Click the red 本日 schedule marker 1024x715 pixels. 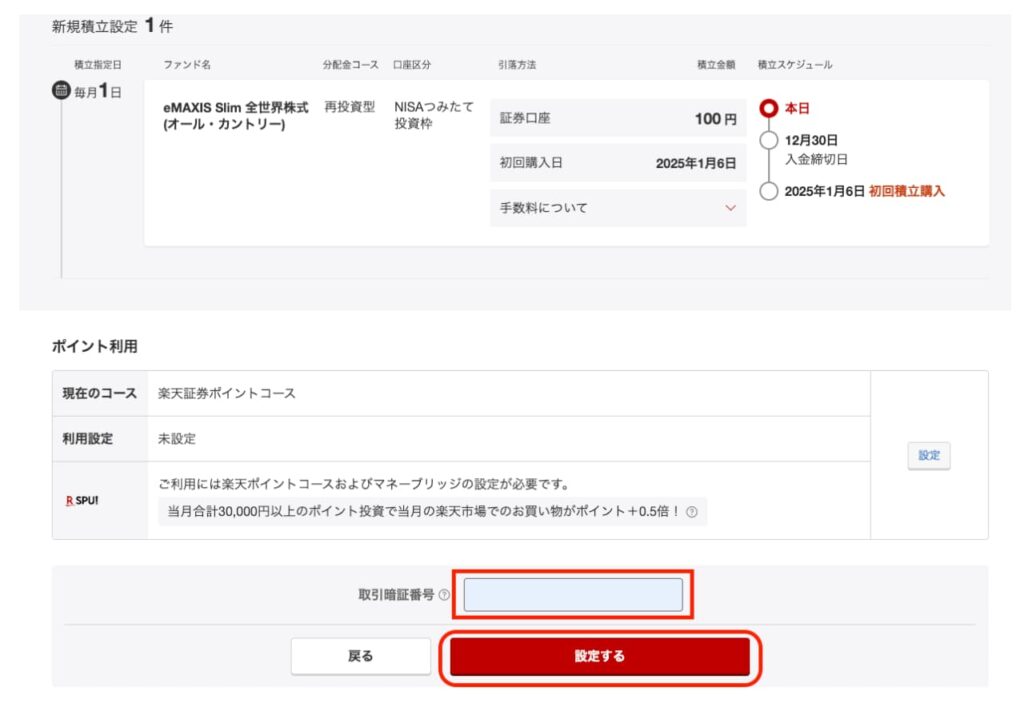point(769,108)
